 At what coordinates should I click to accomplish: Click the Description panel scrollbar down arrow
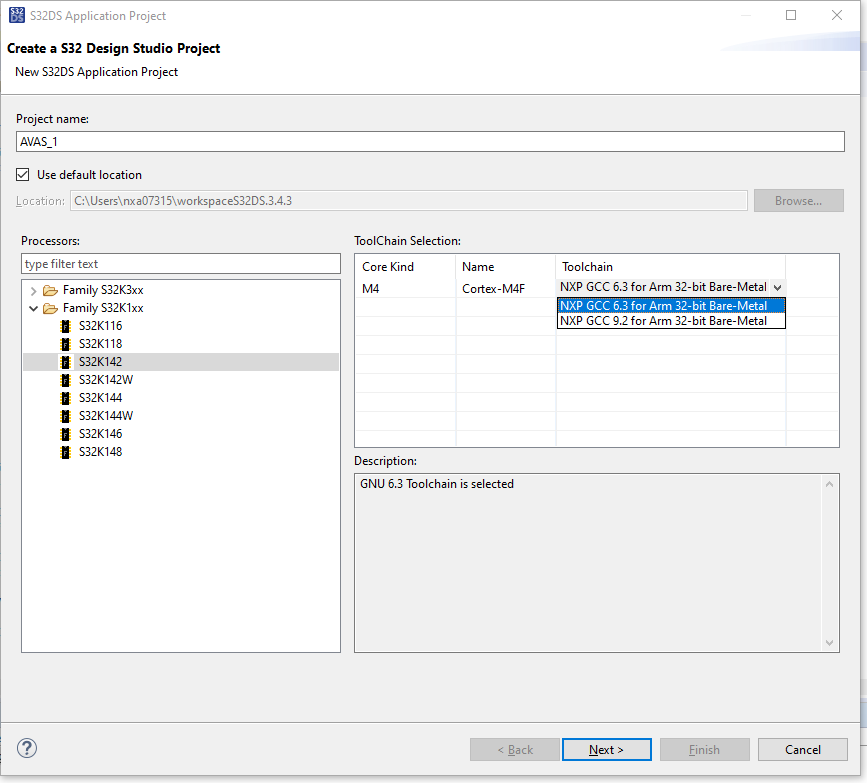click(x=831, y=643)
